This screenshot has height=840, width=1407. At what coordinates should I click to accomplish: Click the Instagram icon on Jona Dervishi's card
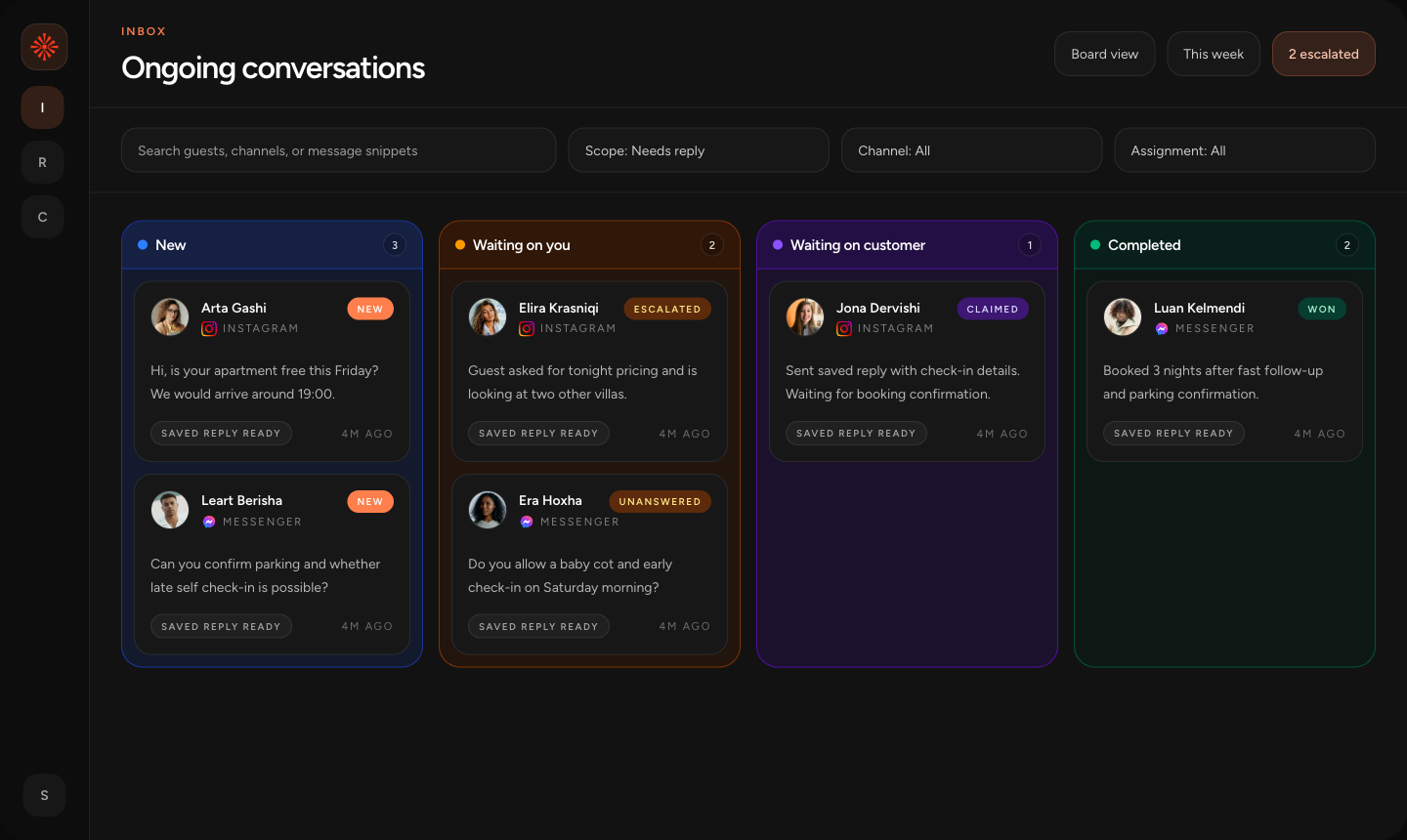tap(844, 329)
